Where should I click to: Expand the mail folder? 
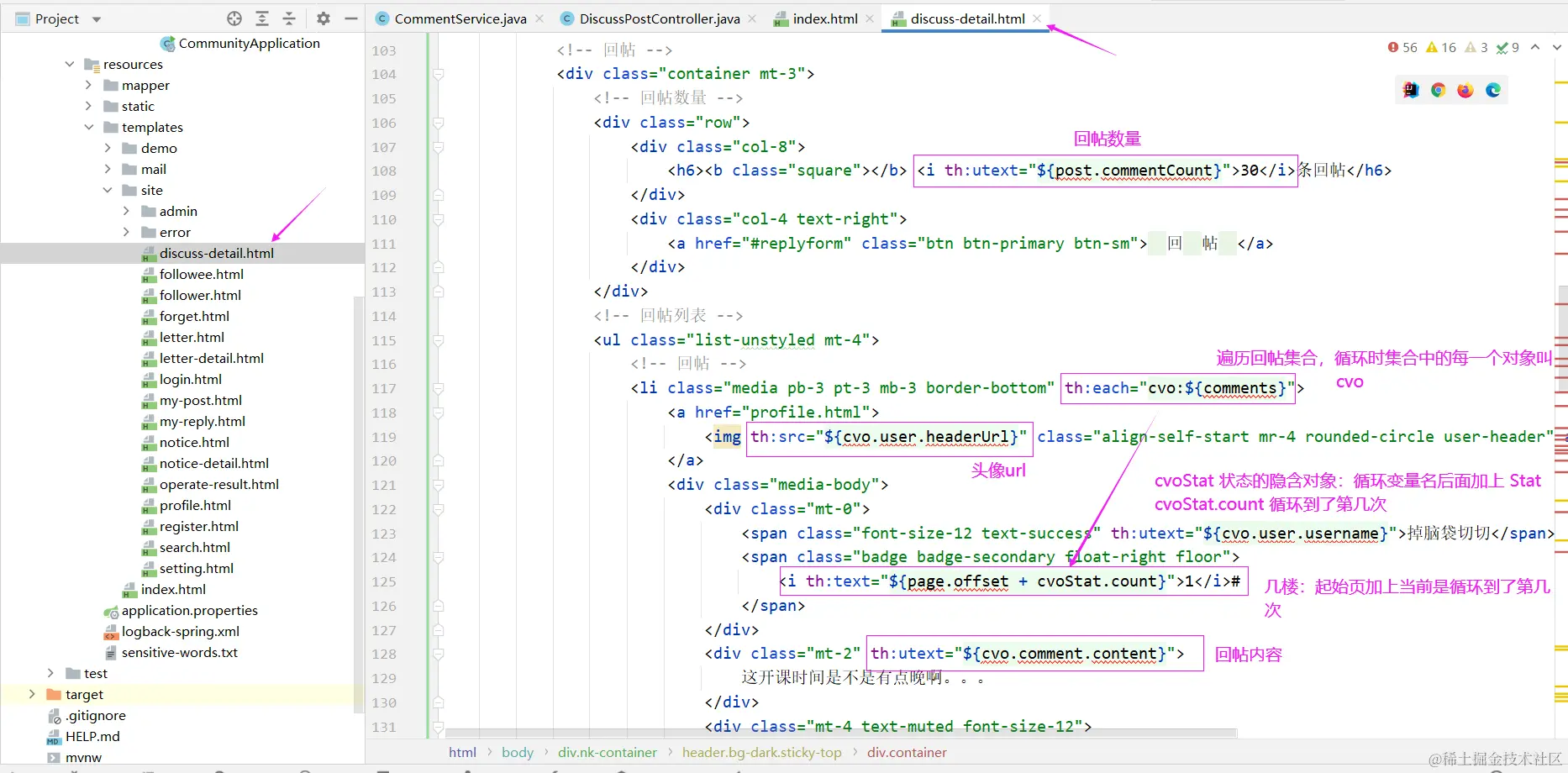click(x=108, y=169)
